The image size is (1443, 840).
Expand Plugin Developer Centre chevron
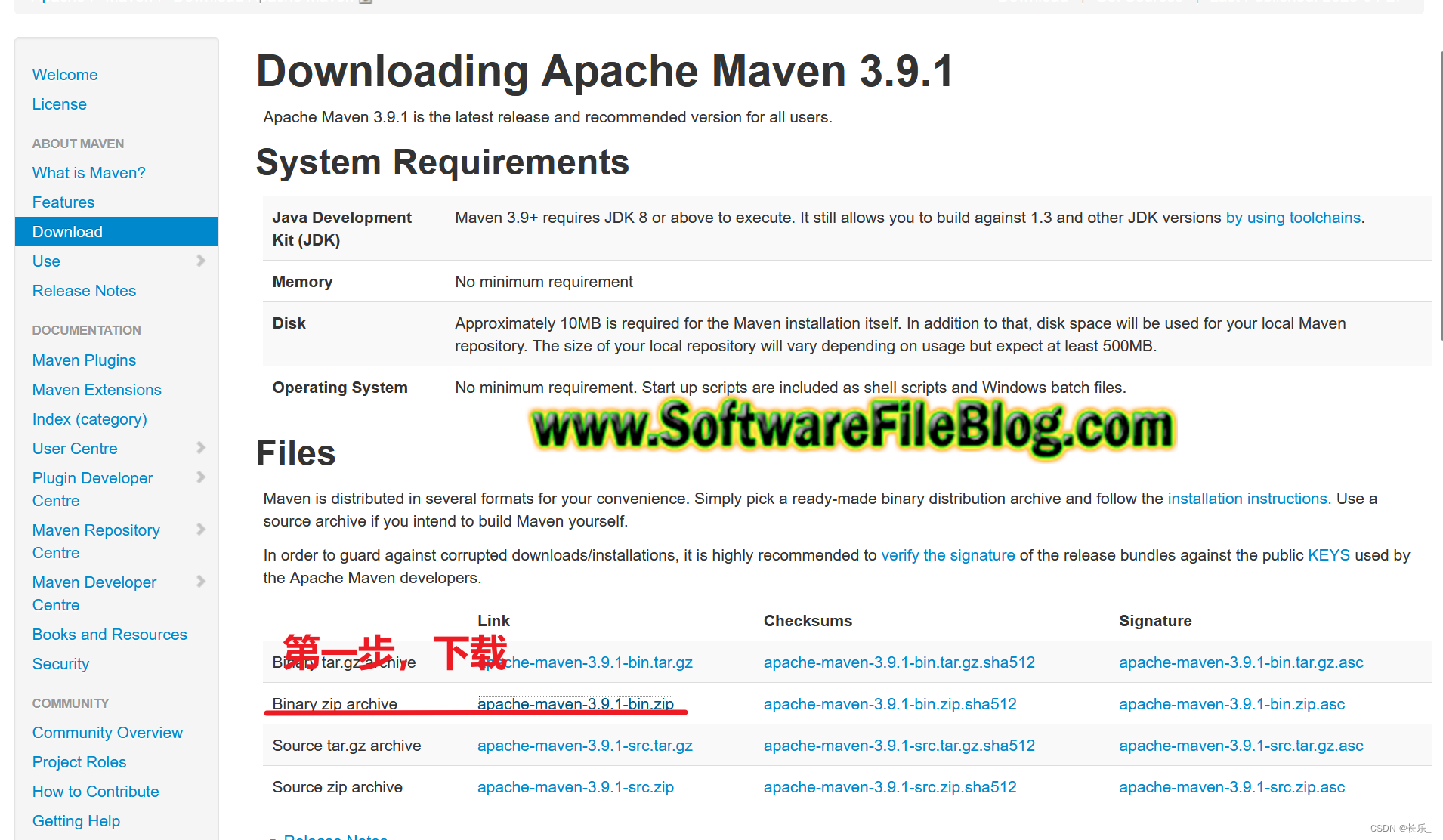(x=201, y=477)
